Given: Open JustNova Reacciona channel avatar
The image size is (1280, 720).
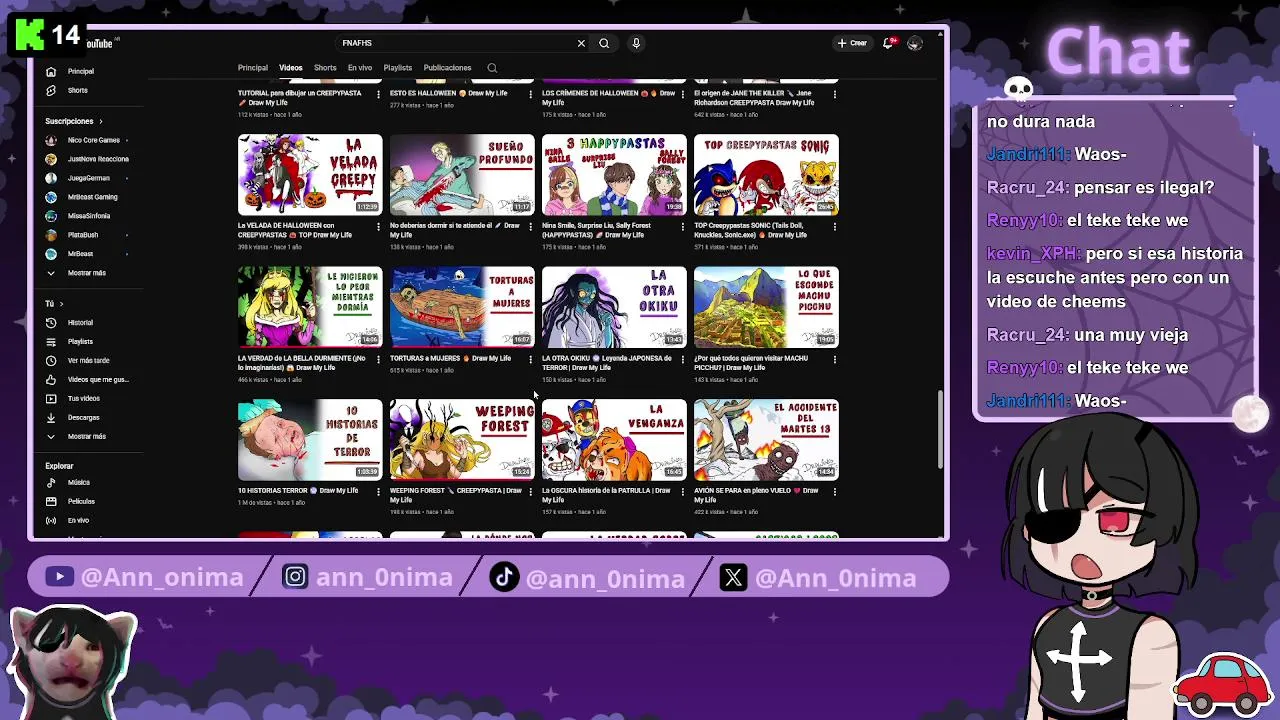Looking at the screenshot, I should pos(51,159).
